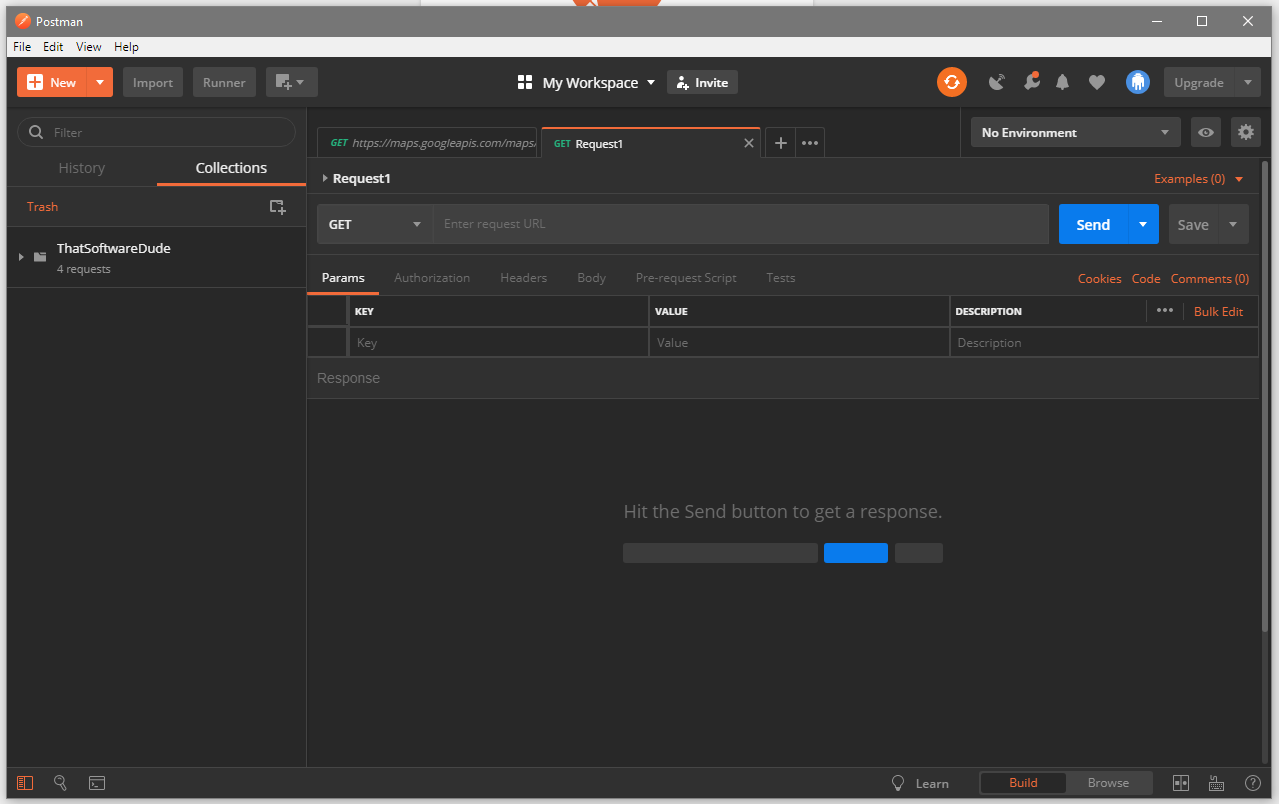Screen dimensions: 1279x804
Task: Switch to two-pane layout icon
Action: tap(1180, 783)
